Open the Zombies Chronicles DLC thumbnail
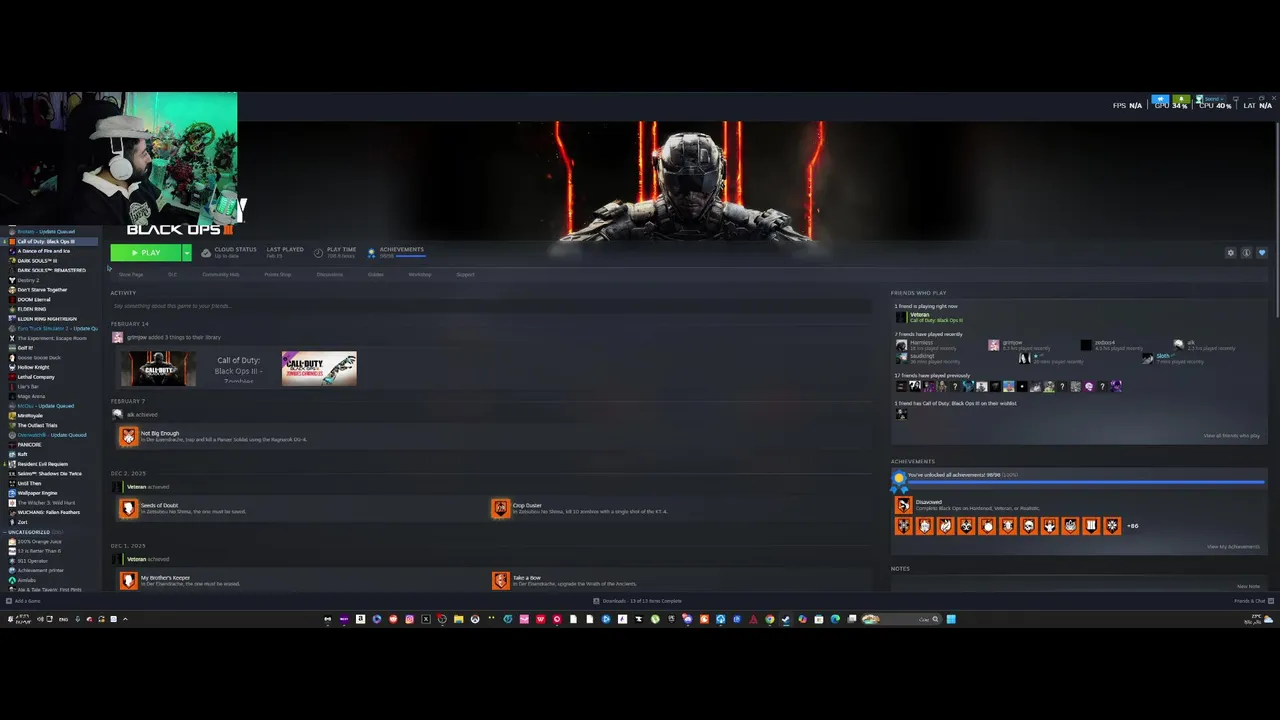 319,369
